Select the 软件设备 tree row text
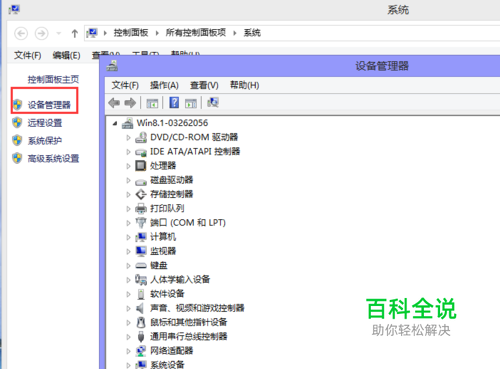Viewport: 500px width, 369px height. pos(167,294)
